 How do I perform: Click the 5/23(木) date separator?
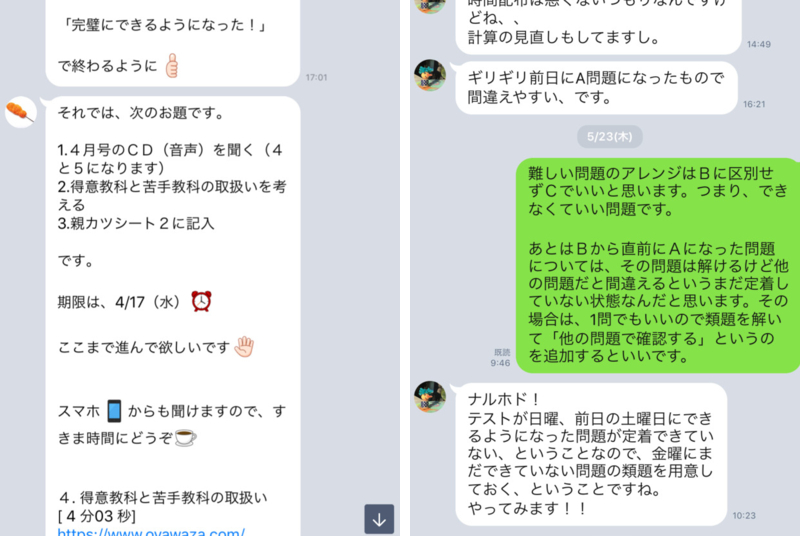[610, 137]
